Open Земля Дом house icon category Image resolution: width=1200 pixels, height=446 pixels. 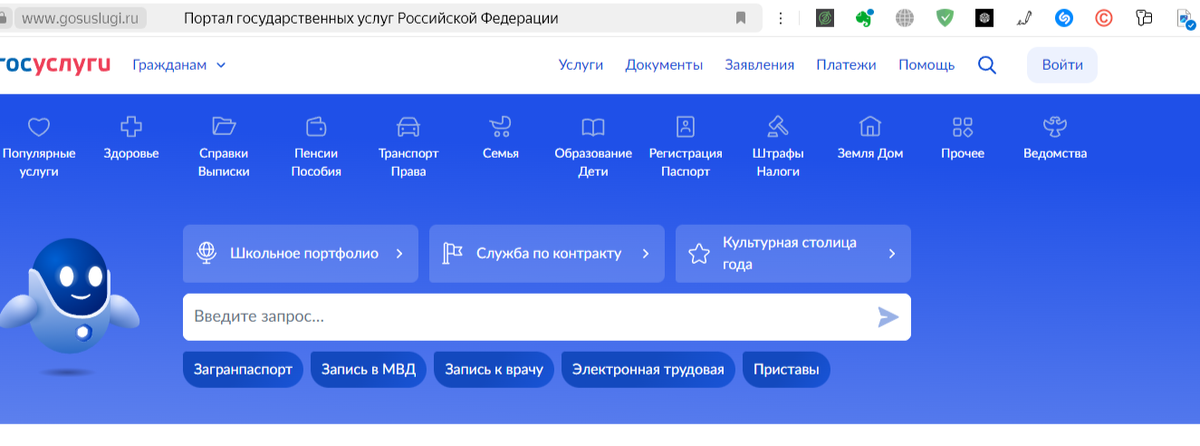click(870, 138)
